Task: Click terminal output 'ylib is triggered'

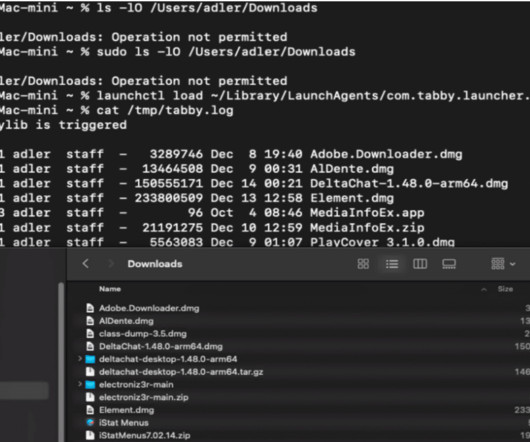Action: pyautogui.click(x=63, y=125)
